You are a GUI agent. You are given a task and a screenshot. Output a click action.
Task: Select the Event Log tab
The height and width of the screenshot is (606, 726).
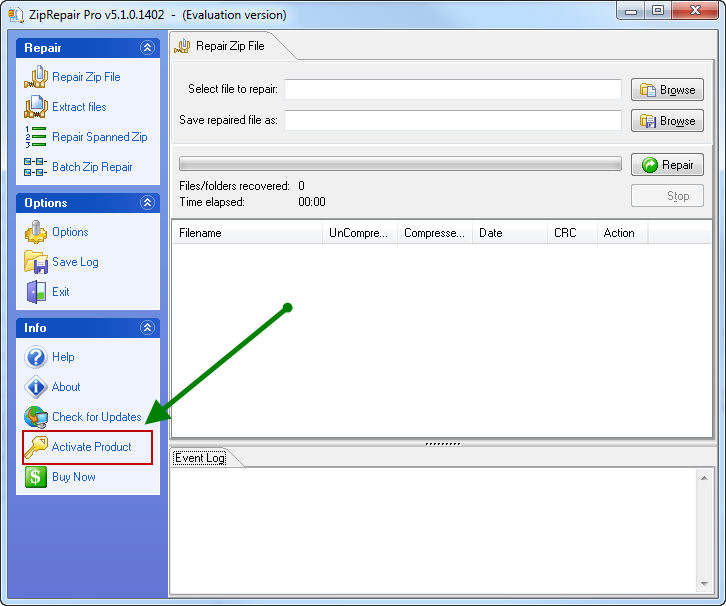click(x=200, y=458)
